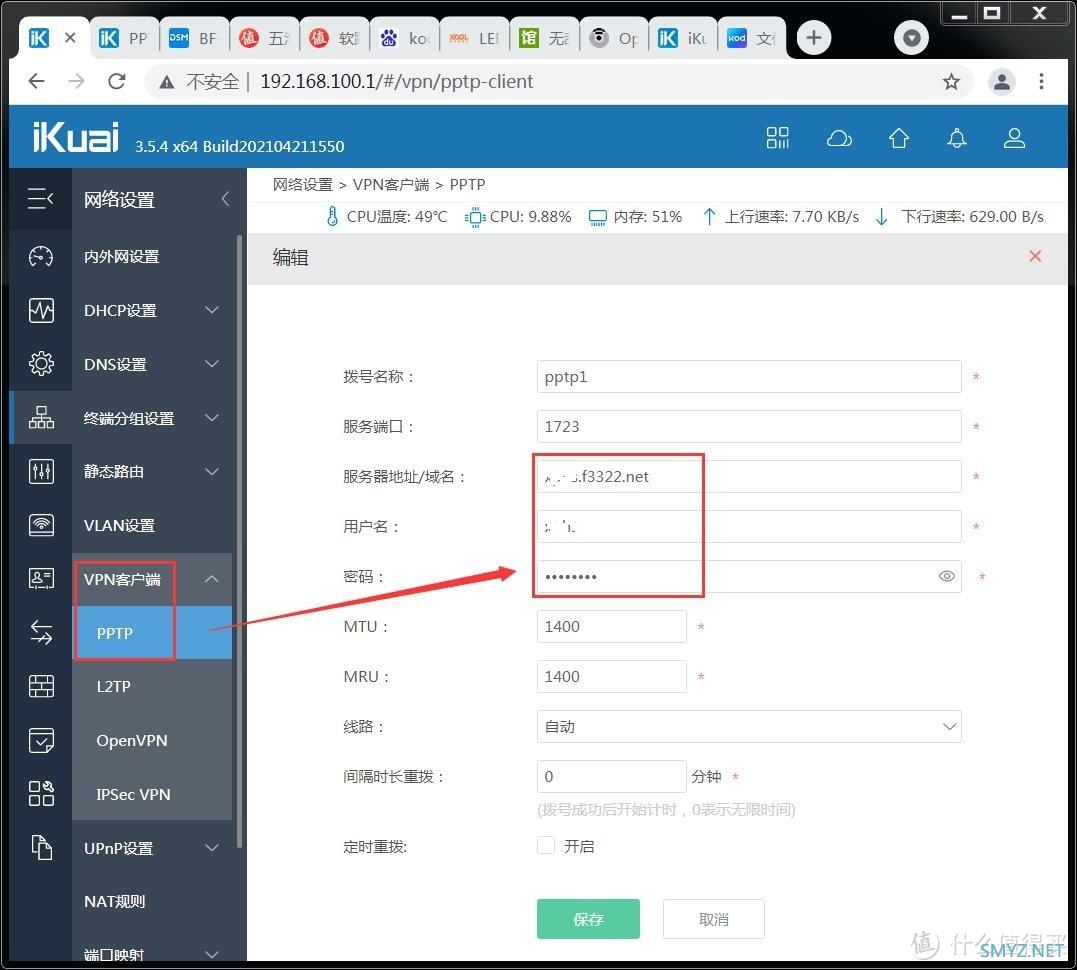1077x970 pixels.
Task: Click the 拨号名称 field with pptp1
Action: (x=749, y=376)
